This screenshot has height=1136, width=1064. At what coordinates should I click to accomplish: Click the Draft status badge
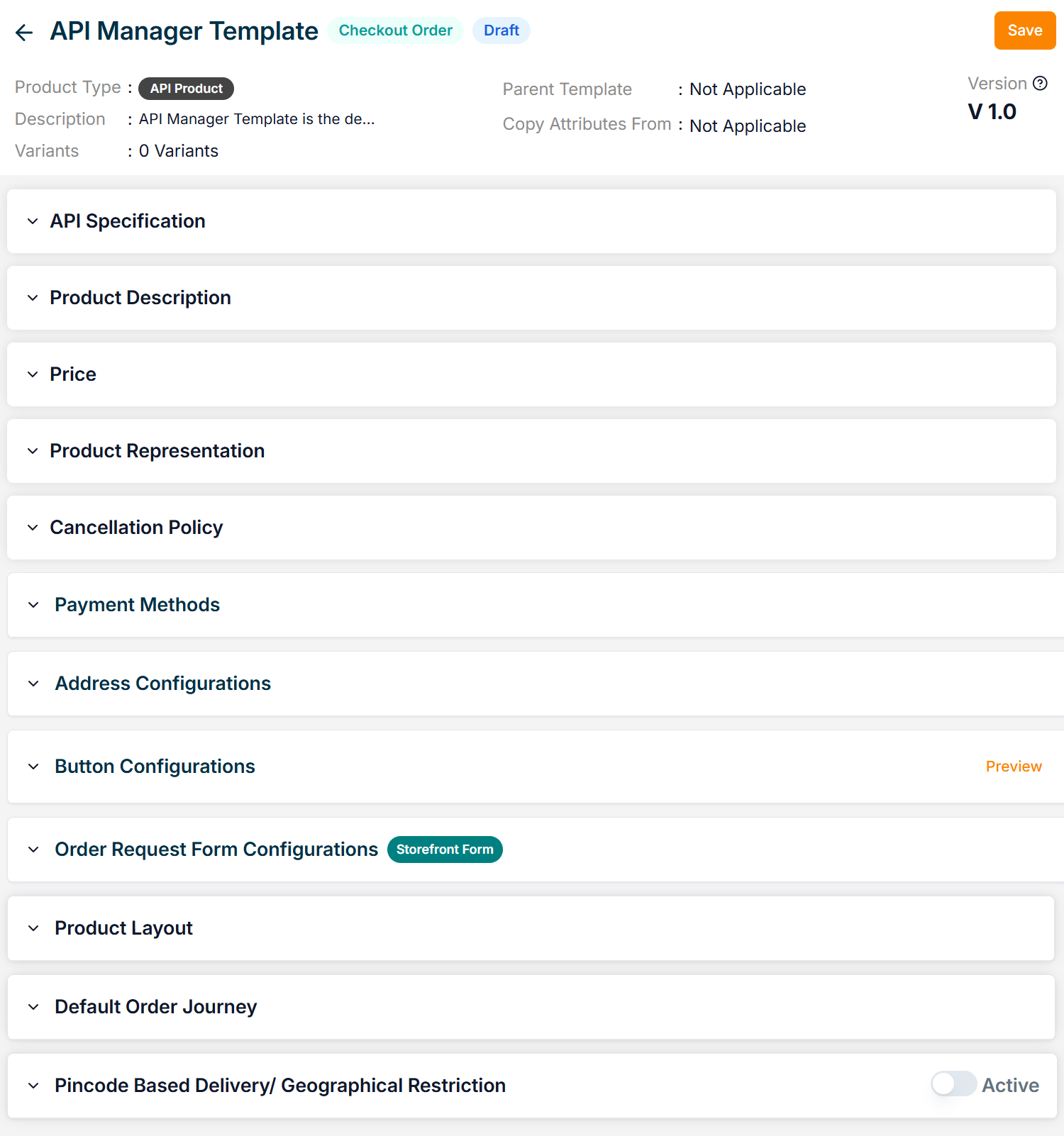tap(501, 30)
